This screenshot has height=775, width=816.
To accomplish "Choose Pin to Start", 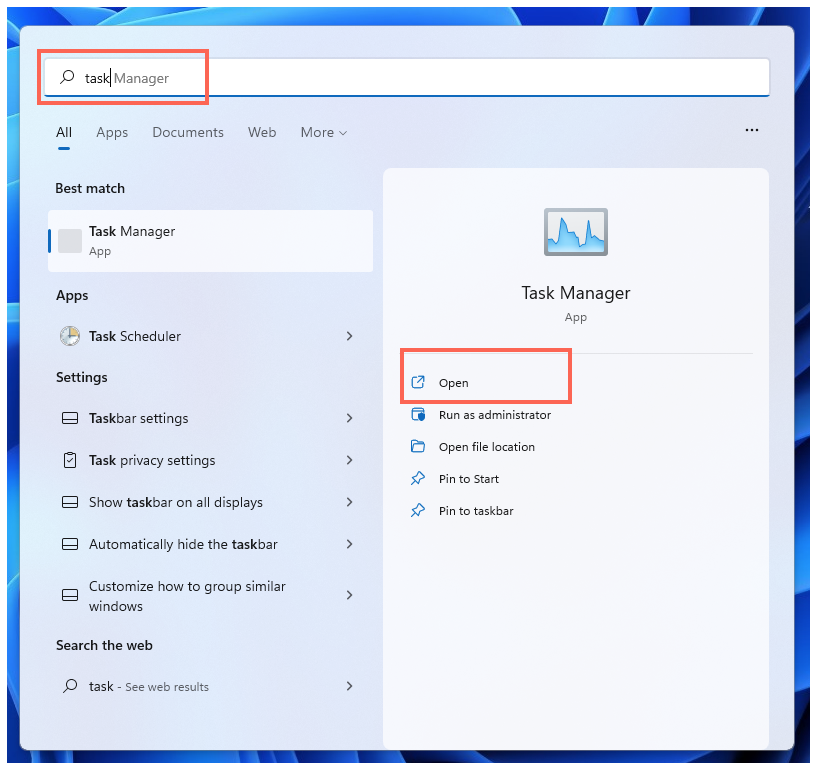I will click(469, 479).
